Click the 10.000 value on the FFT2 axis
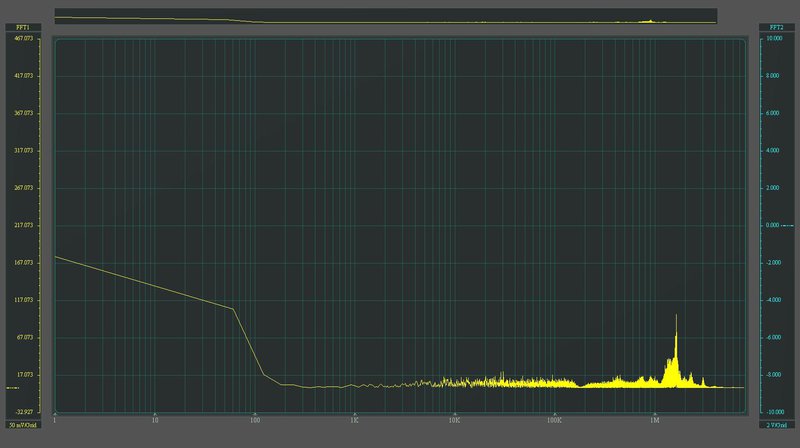The width and height of the screenshot is (800, 448). point(774,38)
